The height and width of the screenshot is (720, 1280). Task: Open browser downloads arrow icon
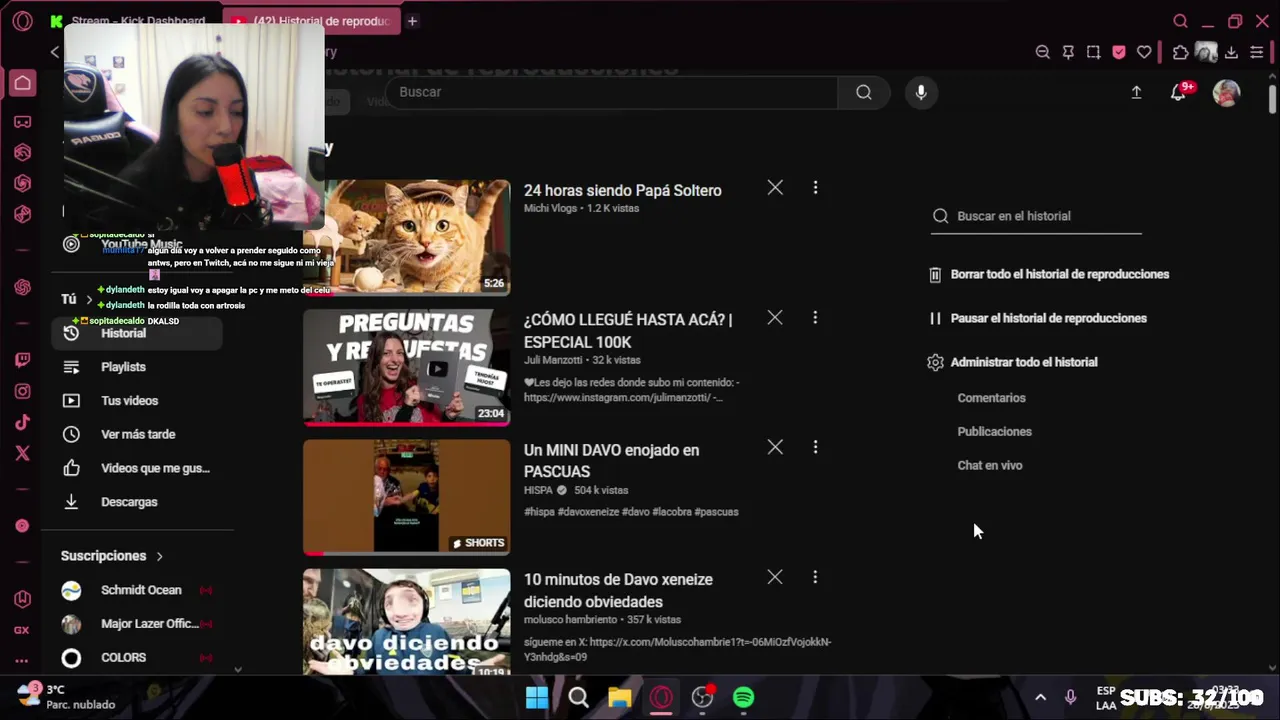pyautogui.click(x=1231, y=52)
